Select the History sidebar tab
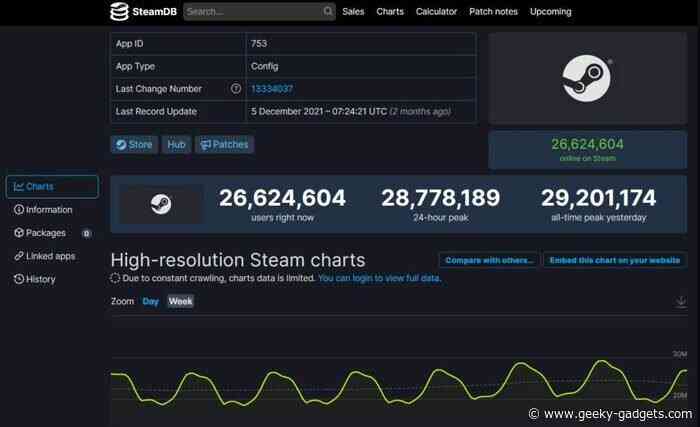The width and height of the screenshot is (700, 427). (35, 279)
